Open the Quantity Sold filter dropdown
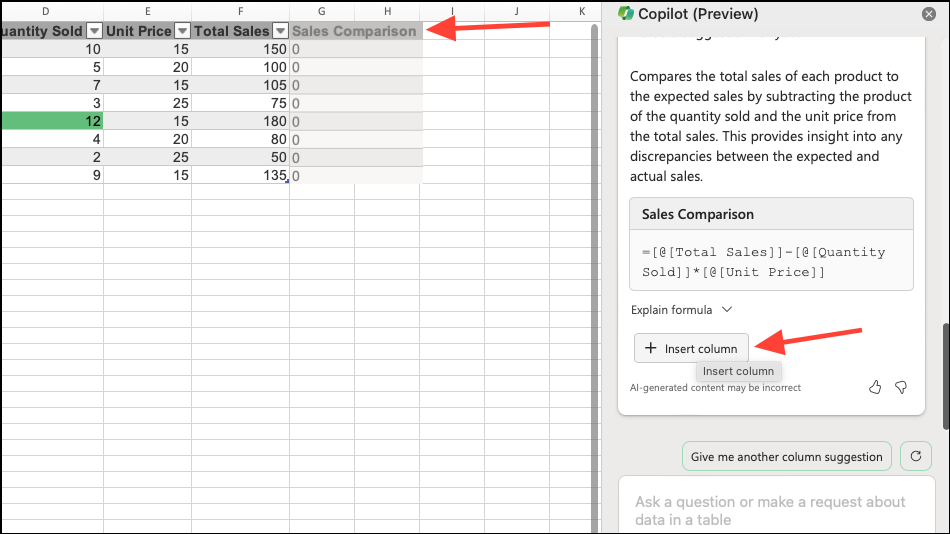950x534 pixels. tap(94, 31)
